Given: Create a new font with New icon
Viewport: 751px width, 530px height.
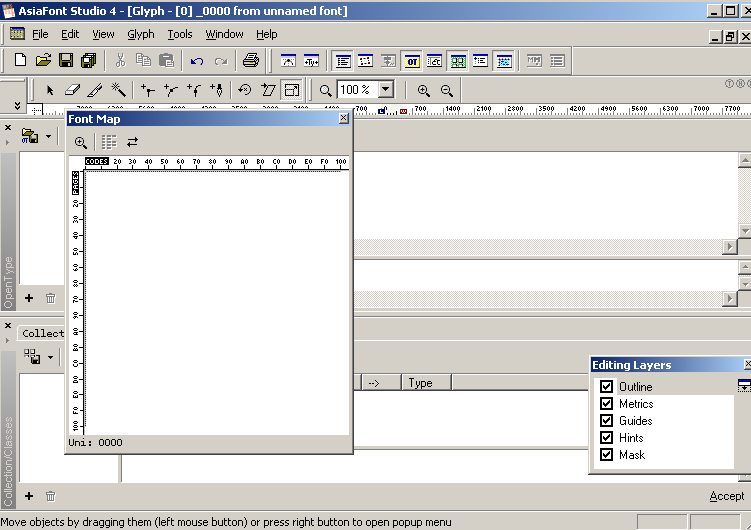Looking at the screenshot, I should click(20, 60).
